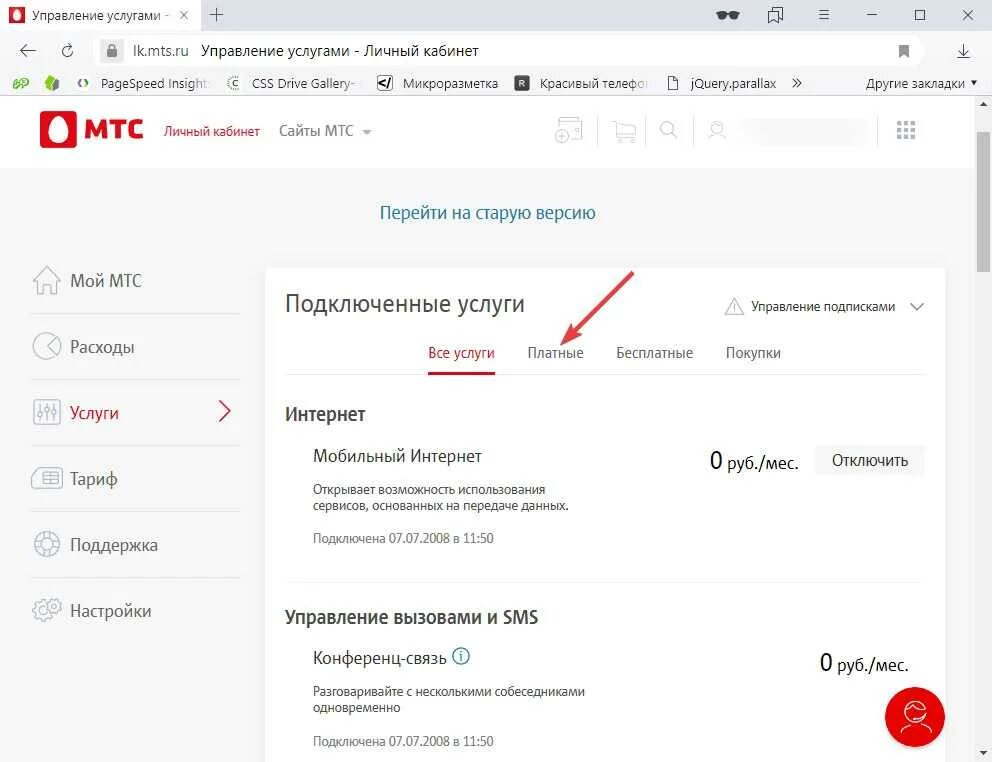Click the Личный кабинет link
Screen dimensions: 992x762
pyautogui.click(x=211, y=131)
